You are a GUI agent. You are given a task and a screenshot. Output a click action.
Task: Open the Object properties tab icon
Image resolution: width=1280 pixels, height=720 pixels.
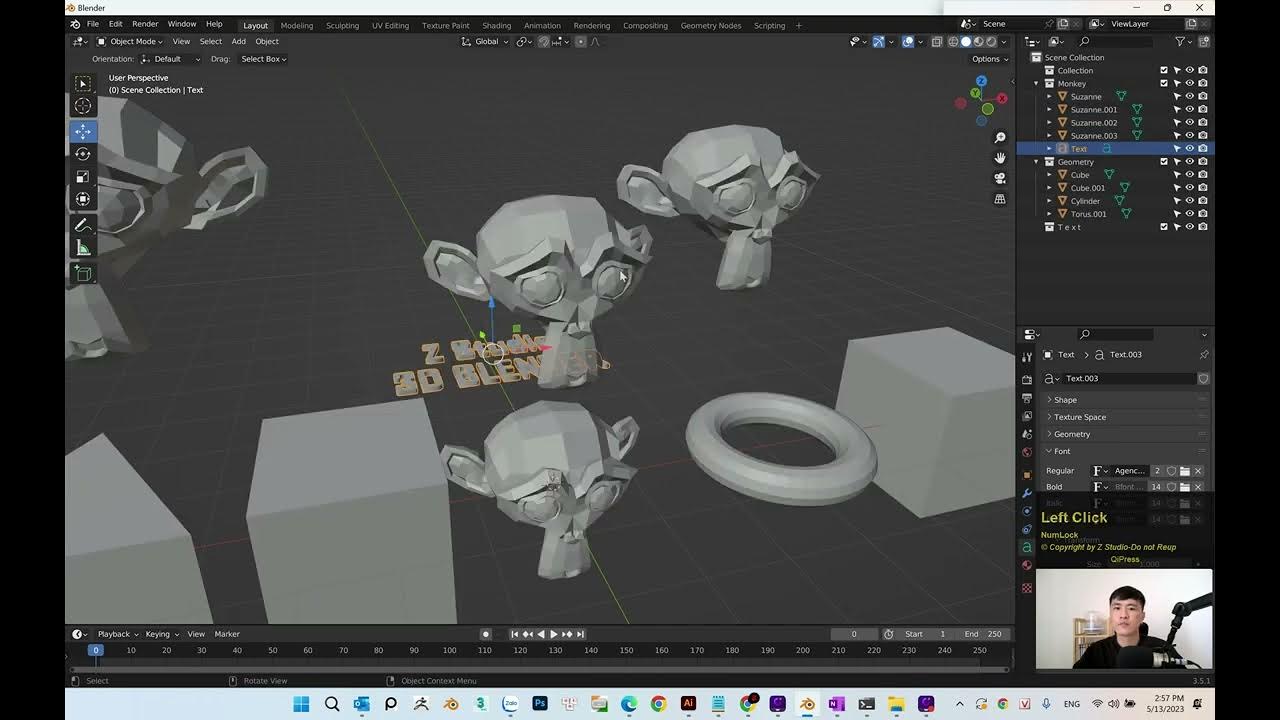click(x=1027, y=475)
